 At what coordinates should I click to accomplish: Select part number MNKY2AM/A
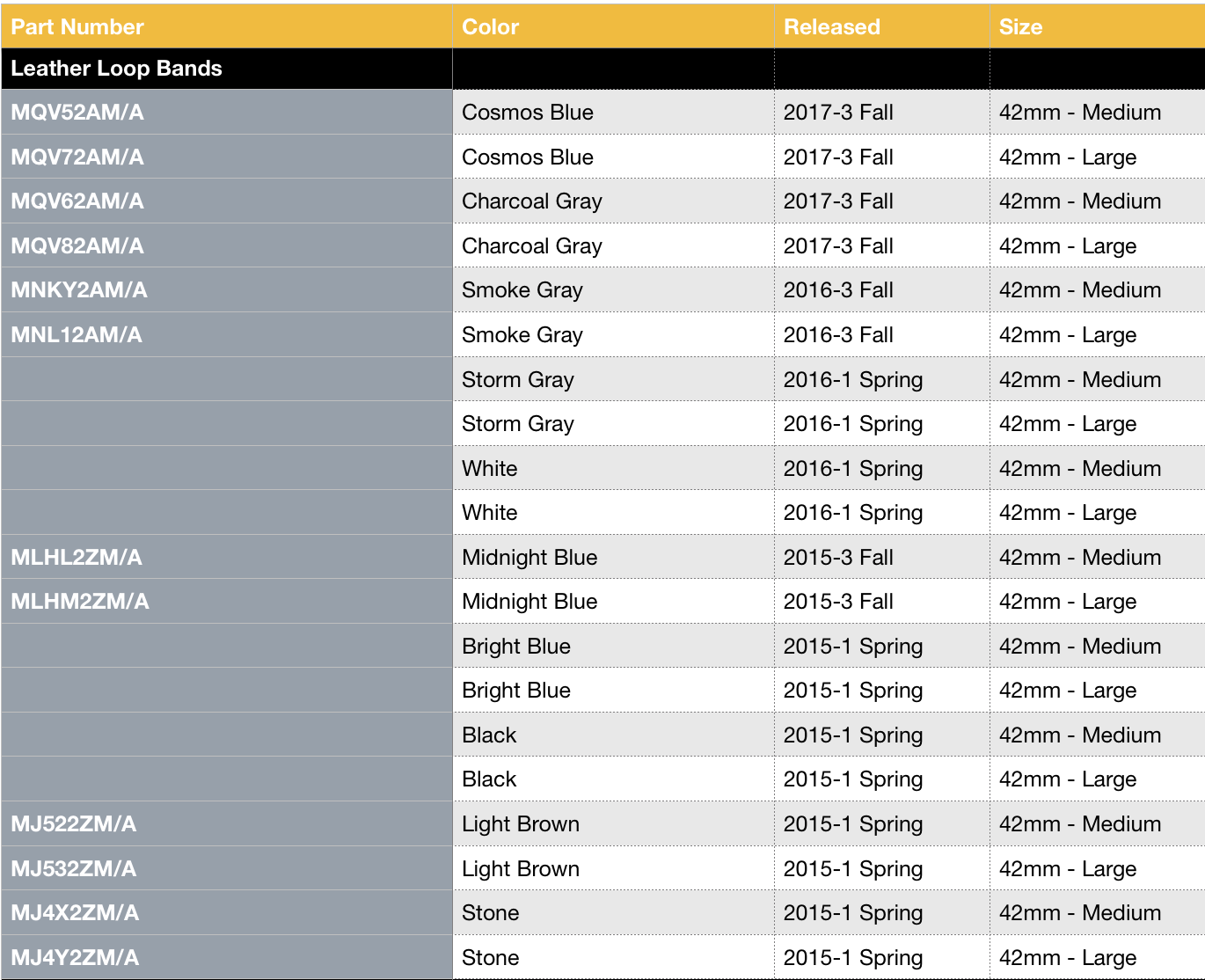(79, 290)
